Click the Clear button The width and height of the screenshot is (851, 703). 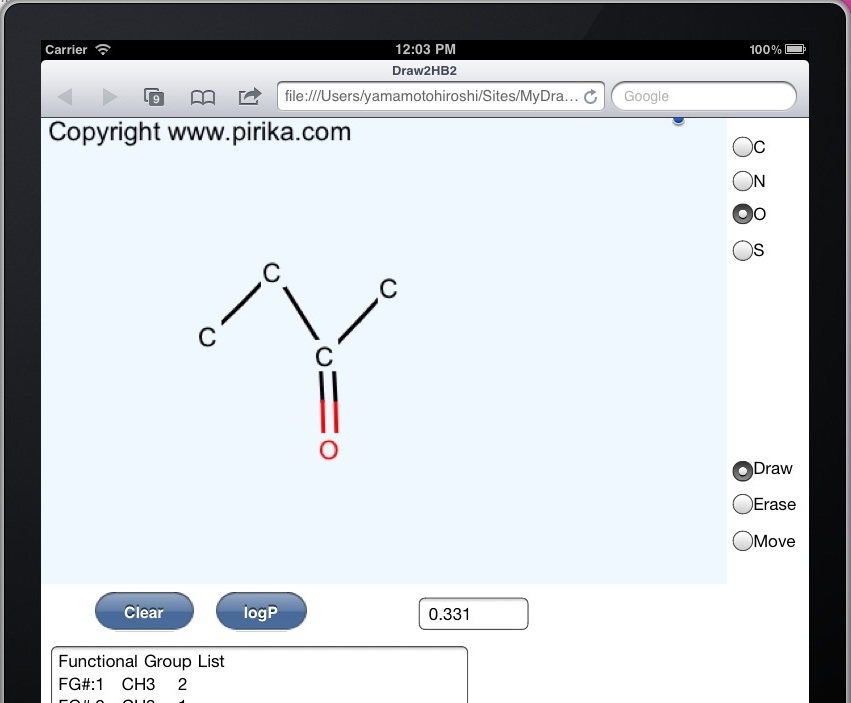point(144,611)
